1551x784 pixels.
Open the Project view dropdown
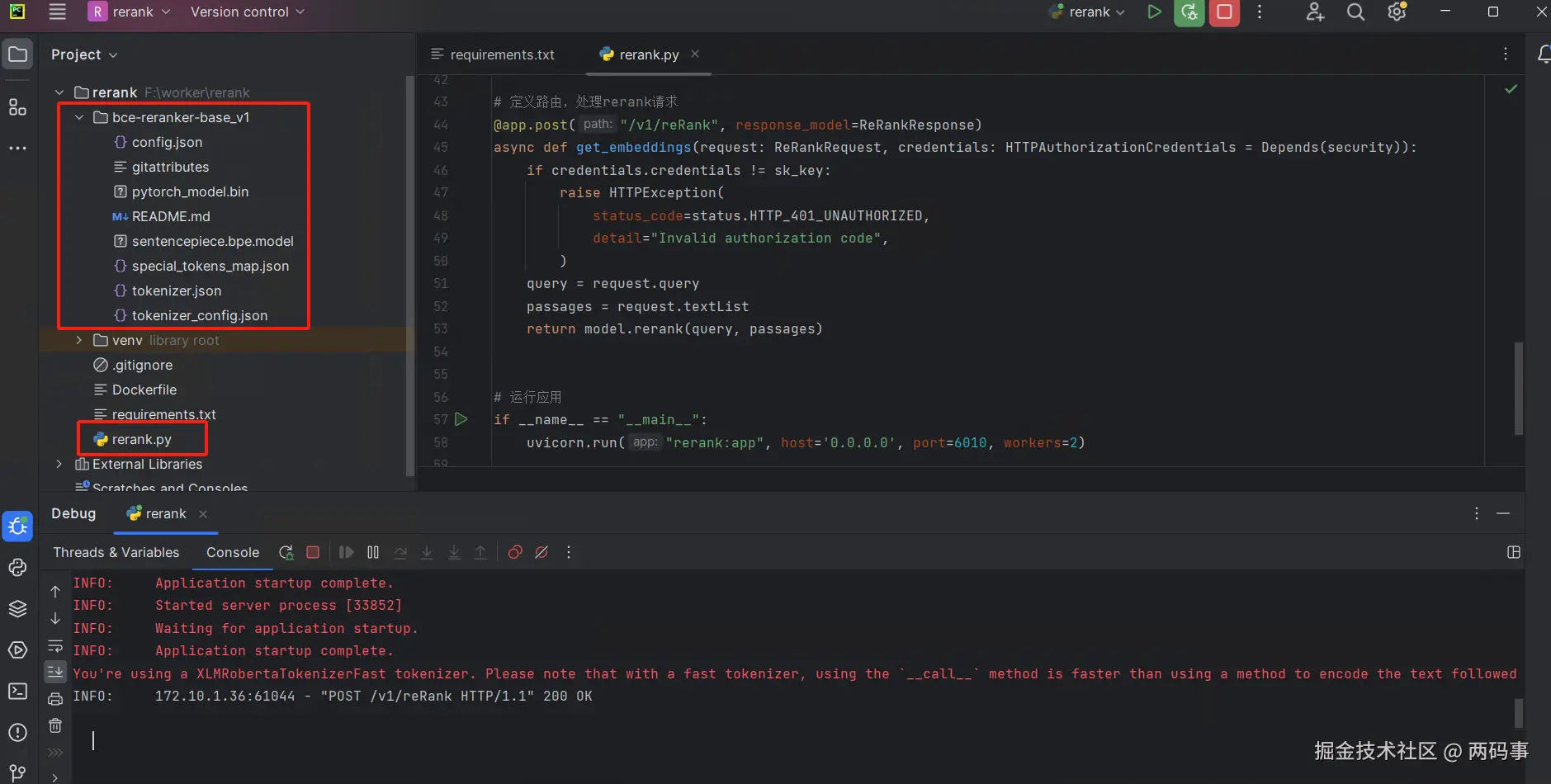coord(84,54)
